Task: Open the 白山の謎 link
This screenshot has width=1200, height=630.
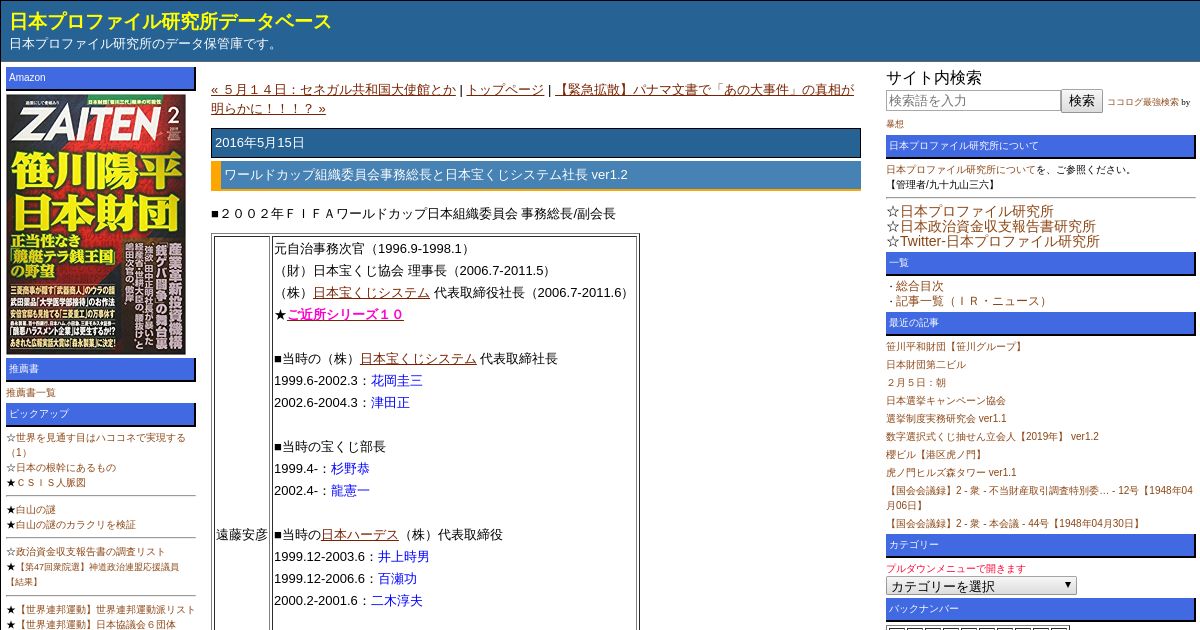Action: [36, 510]
